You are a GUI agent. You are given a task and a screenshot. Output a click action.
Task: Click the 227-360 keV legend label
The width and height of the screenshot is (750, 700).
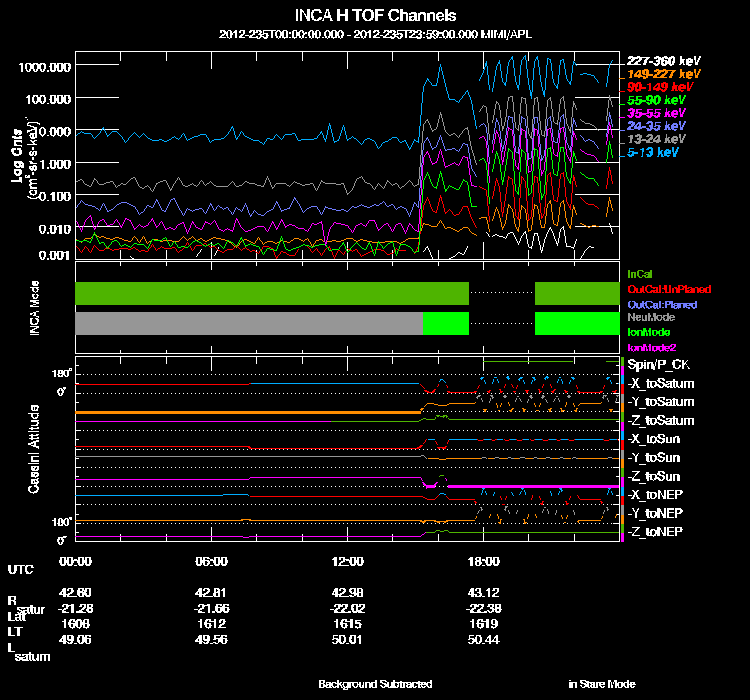pos(663,61)
